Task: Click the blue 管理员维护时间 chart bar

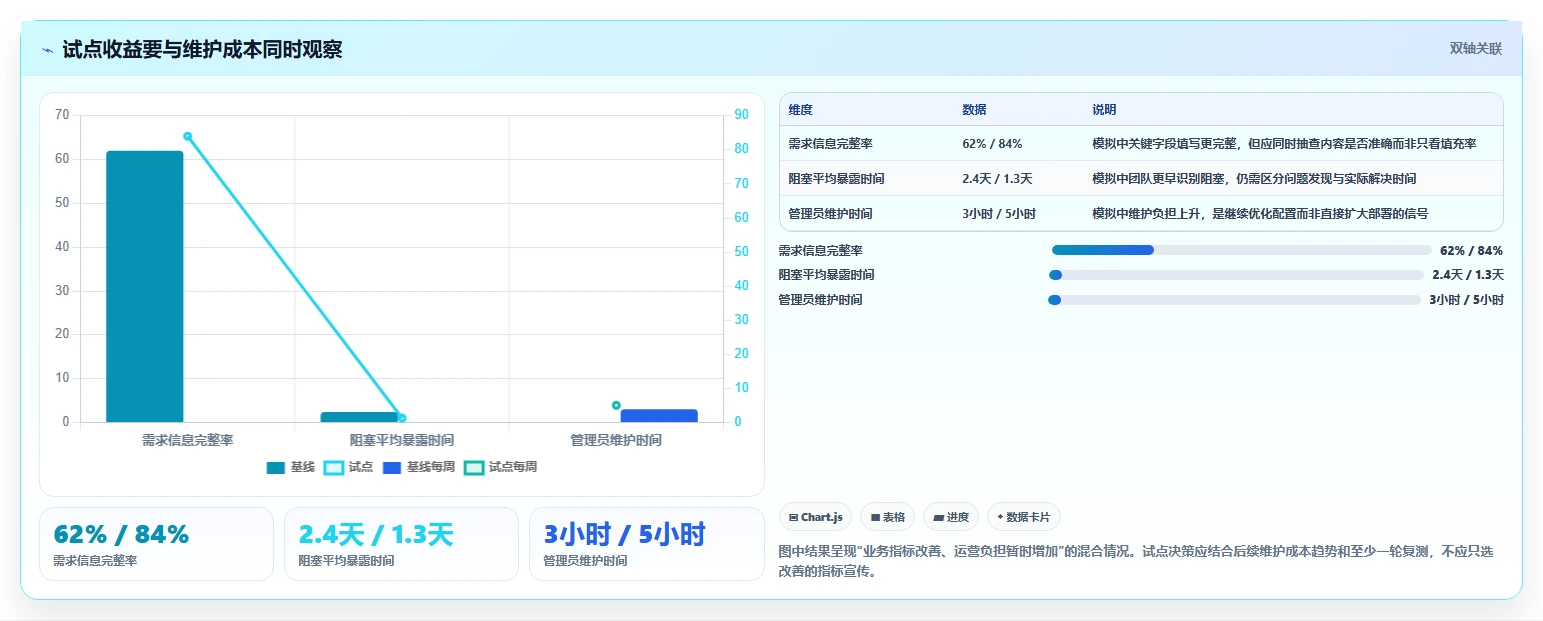Action: (x=659, y=415)
